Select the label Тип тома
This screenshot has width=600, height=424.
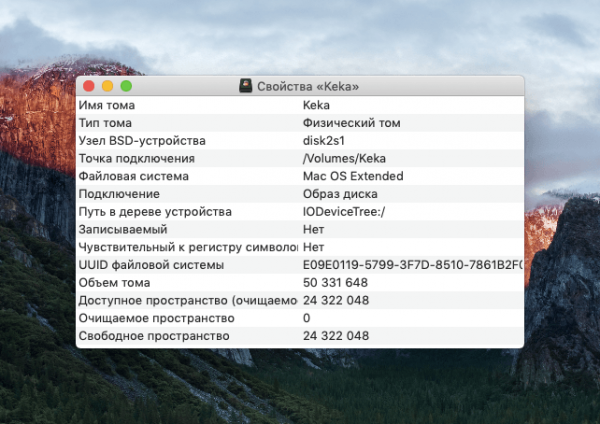pyautogui.click(x=105, y=123)
